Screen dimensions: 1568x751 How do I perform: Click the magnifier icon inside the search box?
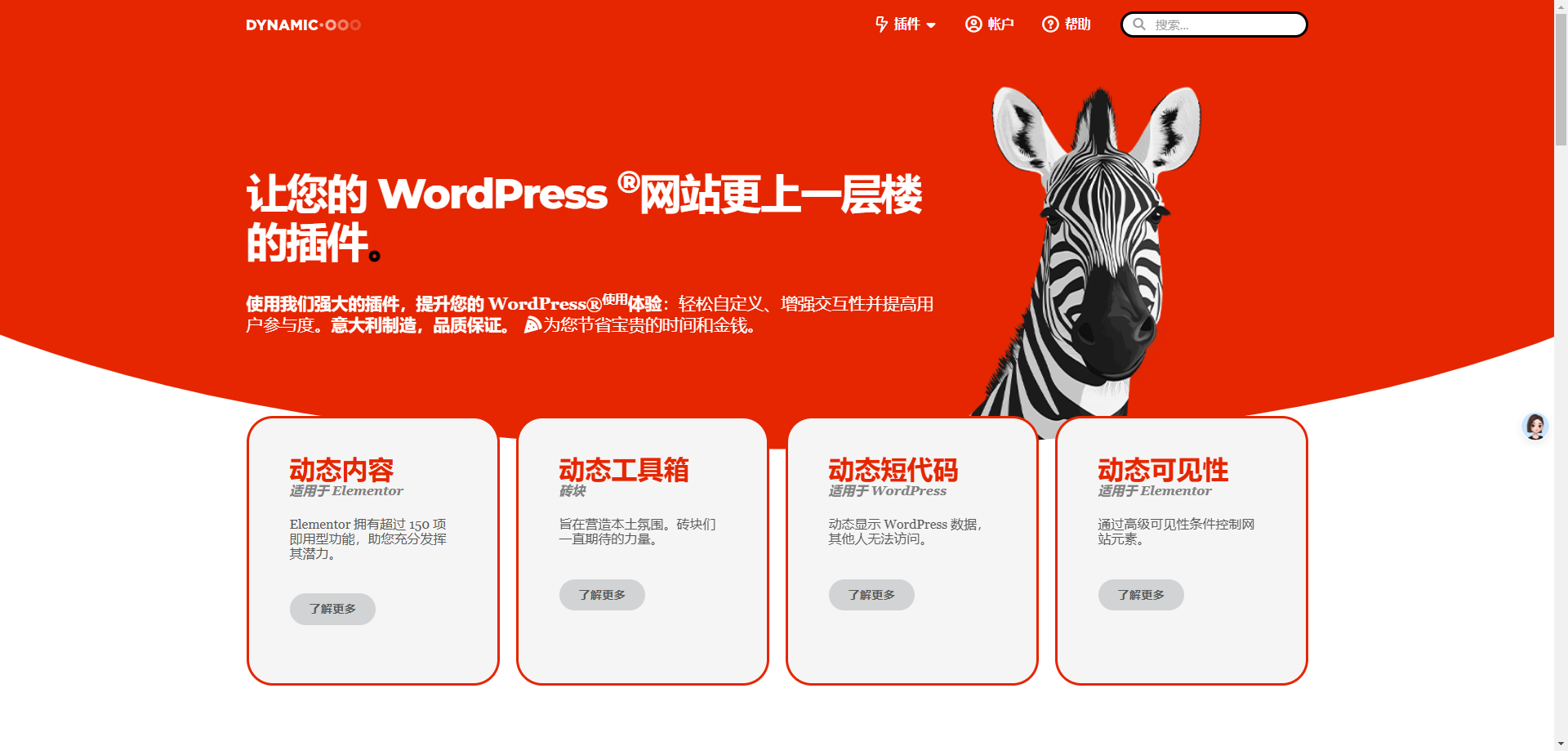pos(1139,25)
